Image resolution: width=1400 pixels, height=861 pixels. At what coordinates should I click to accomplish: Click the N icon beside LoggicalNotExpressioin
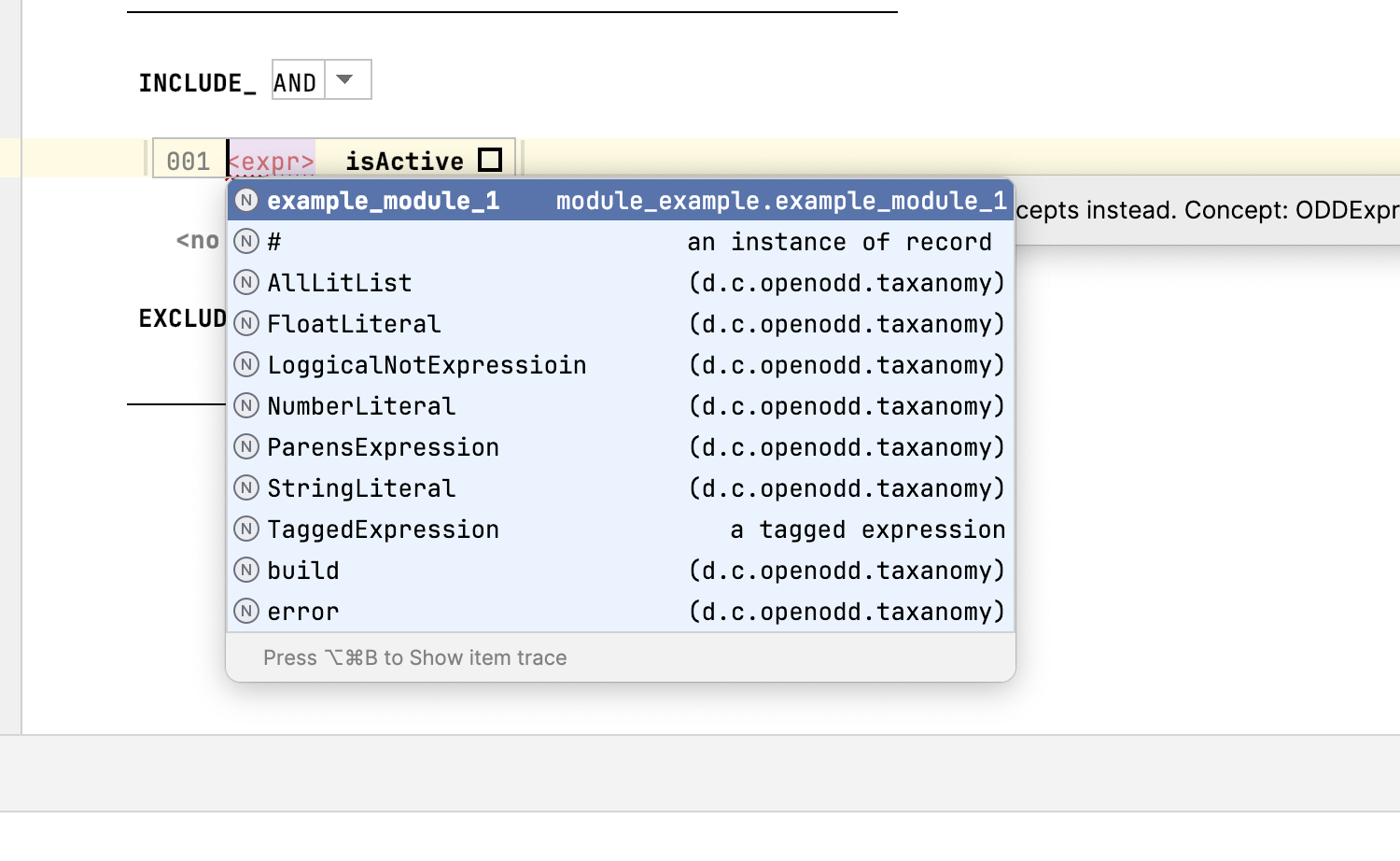coord(246,365)
